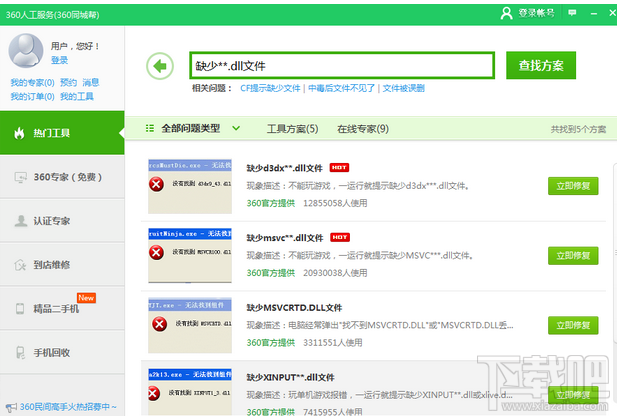The image size is (617, 416).
Task: Click the FruitNinja MSVCR100 error thumbnail
Action: 190,255
